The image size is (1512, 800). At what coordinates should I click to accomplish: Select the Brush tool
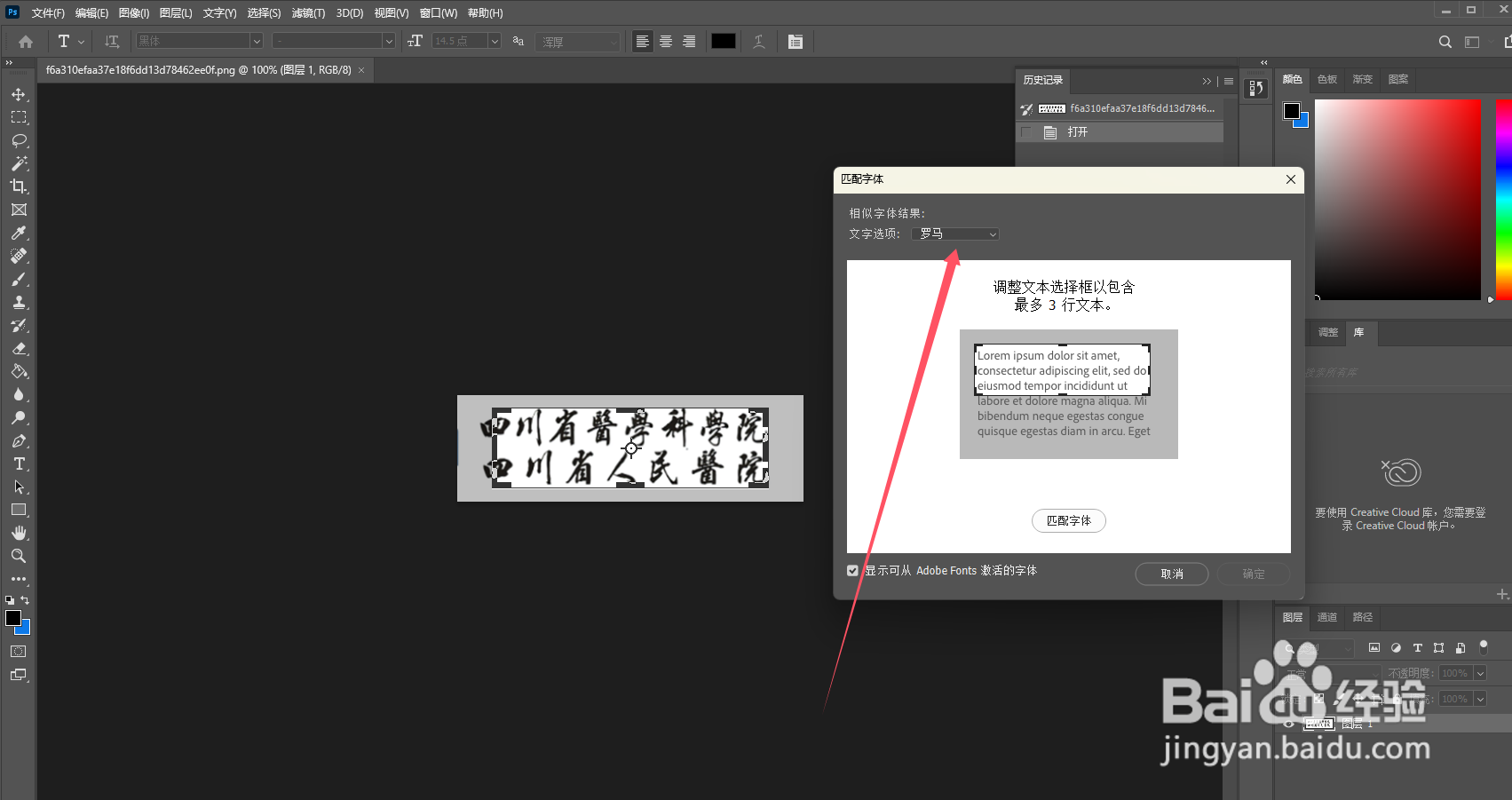click(x=19, y=279)
